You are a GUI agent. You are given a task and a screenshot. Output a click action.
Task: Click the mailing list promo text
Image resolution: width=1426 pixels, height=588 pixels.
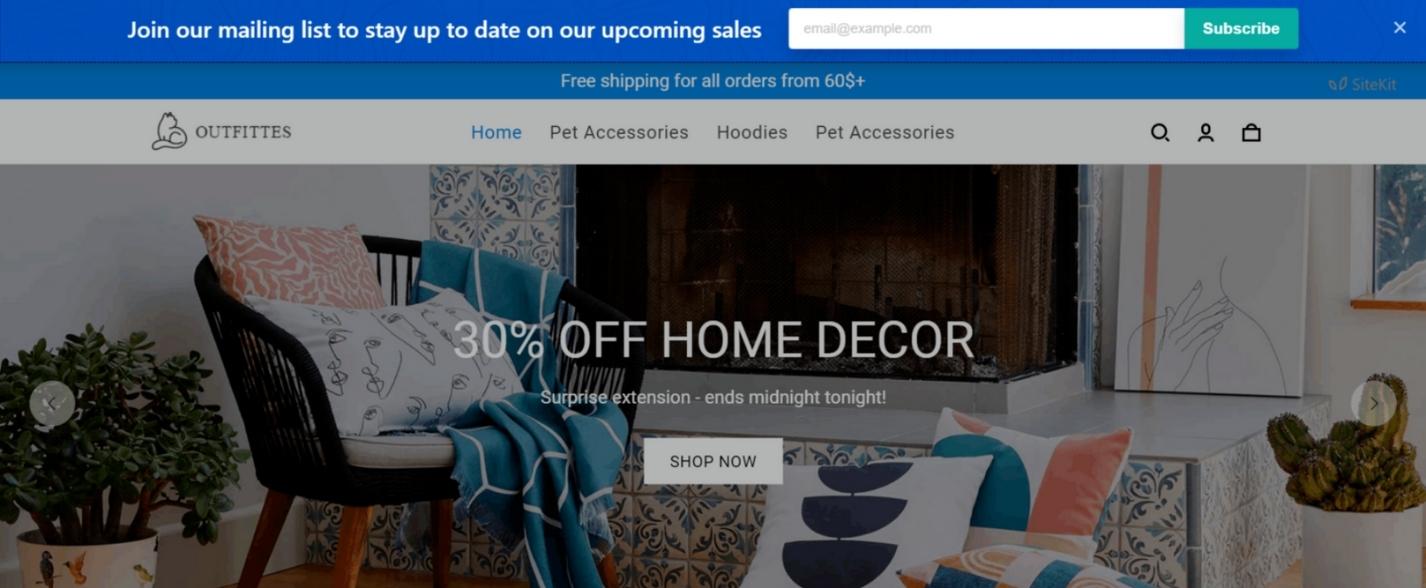(x=444, y=30)
